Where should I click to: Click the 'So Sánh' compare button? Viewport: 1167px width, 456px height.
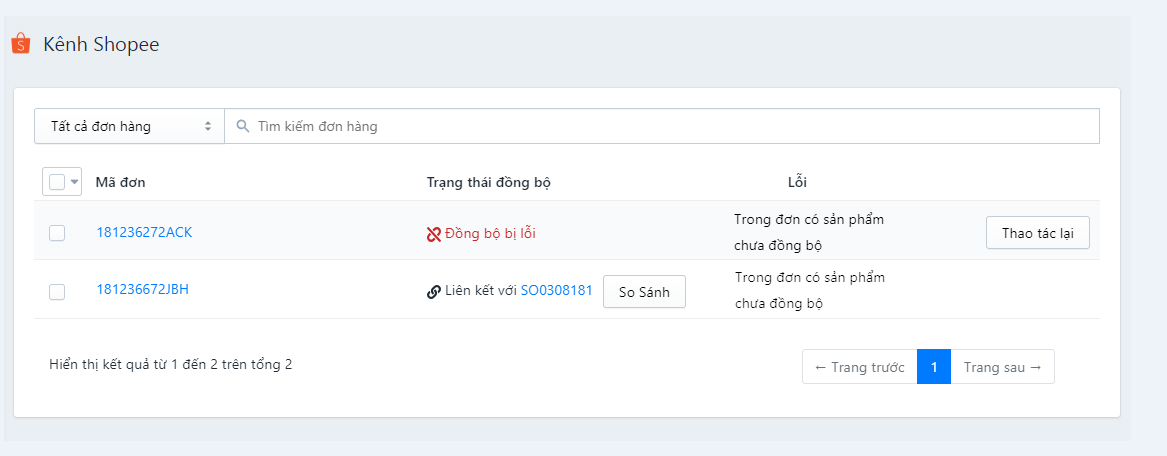tap(644, 292)
